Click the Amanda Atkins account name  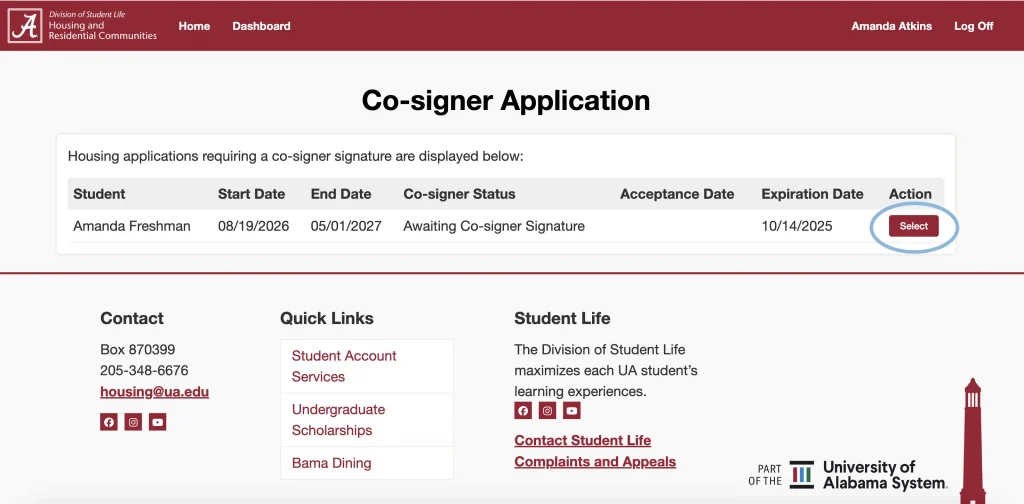(891, 26)
